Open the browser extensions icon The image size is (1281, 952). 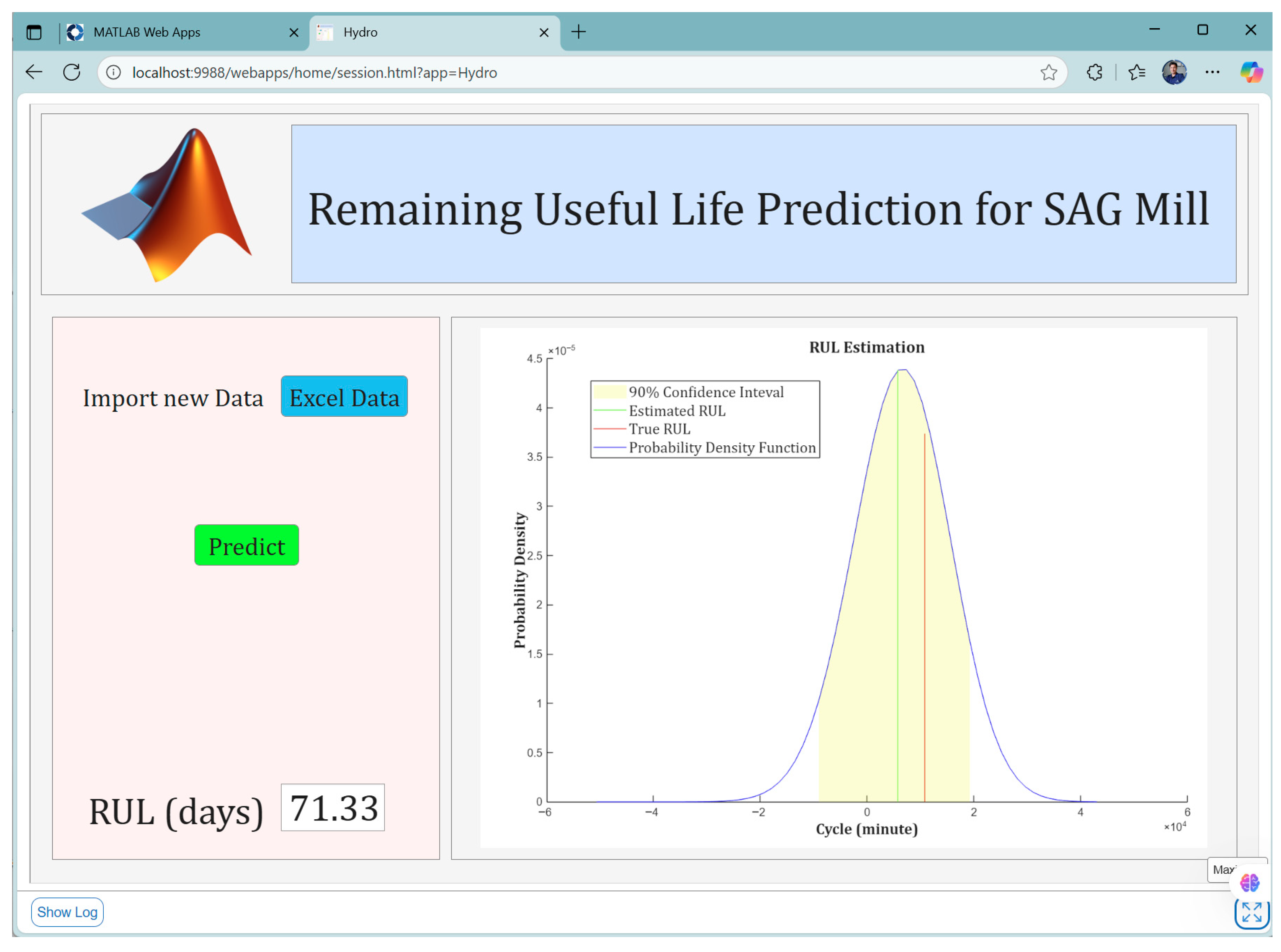click(1094, 73)
